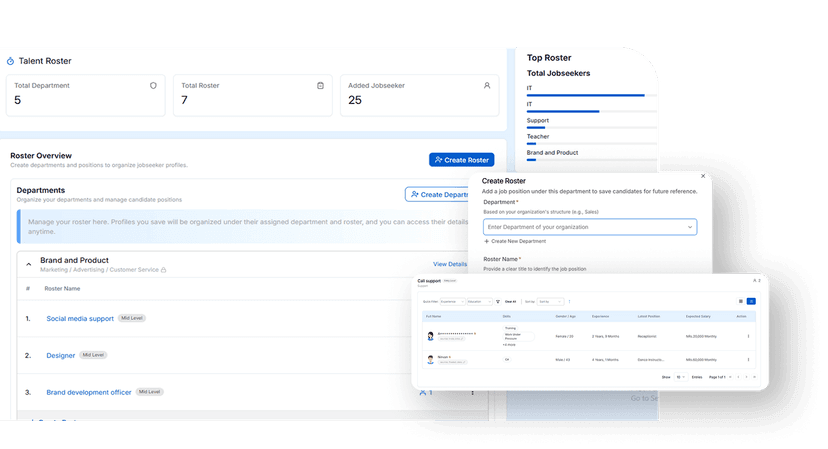
Task: Click the Total Roster card
Action: 252,95
